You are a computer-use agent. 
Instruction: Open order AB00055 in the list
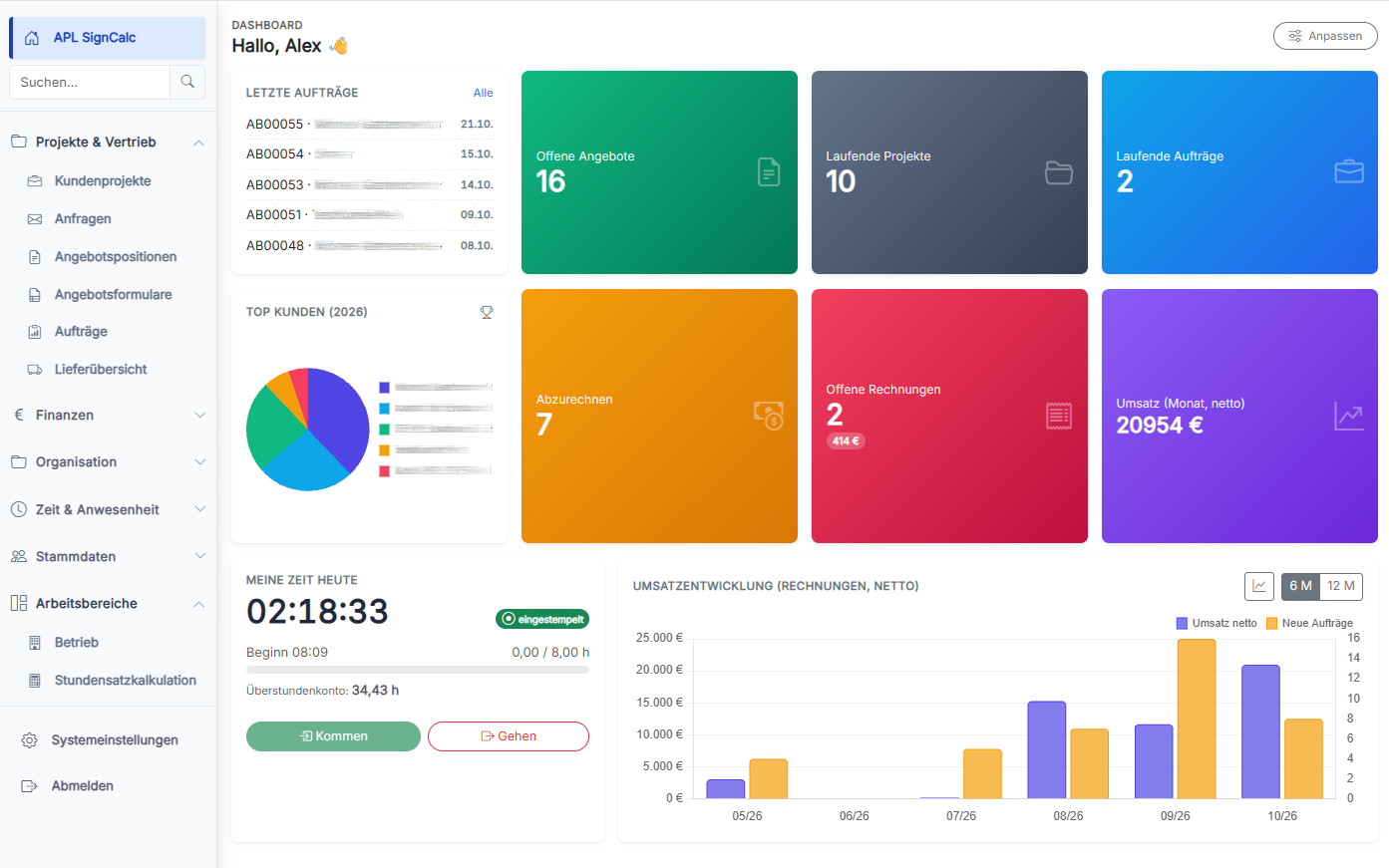(370, 125)
